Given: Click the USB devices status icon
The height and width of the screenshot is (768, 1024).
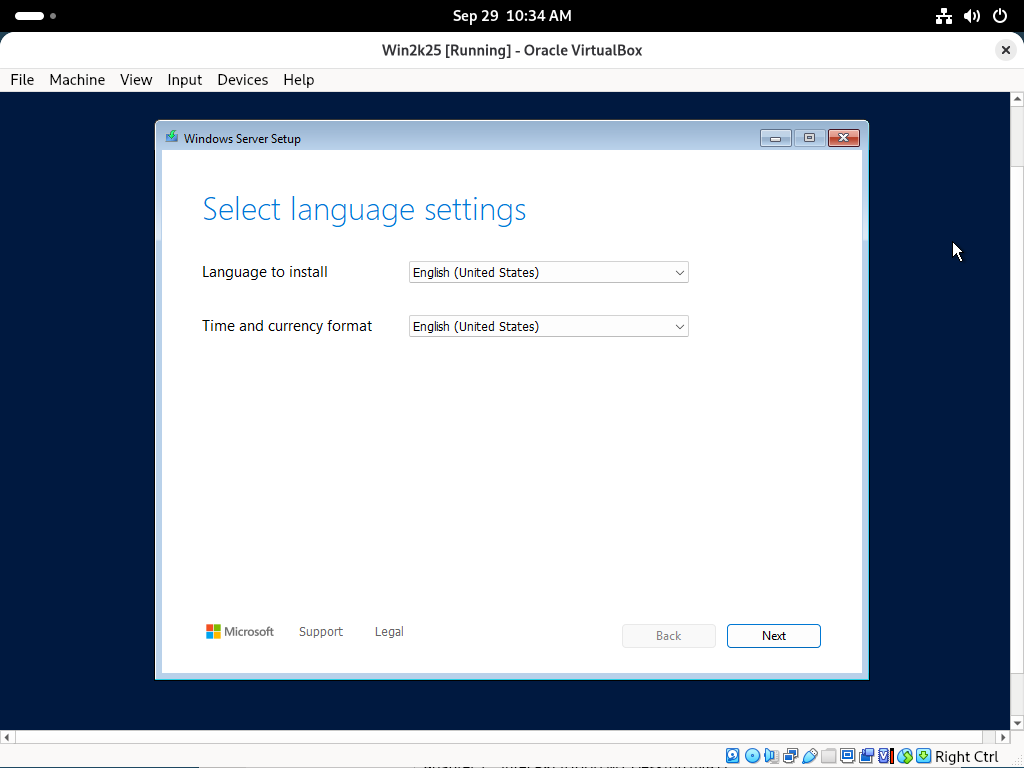Looking at the screenshot, I should coord(809,756).
